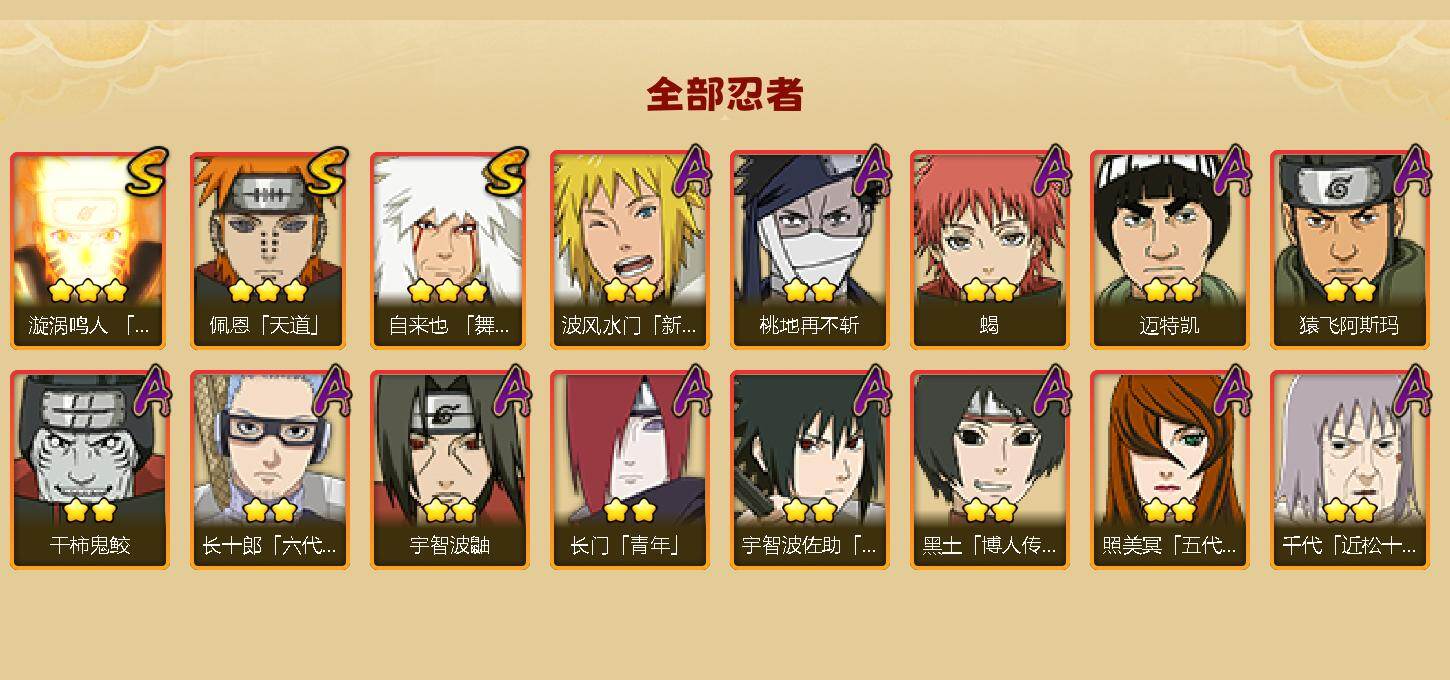Image resolution: width=1450 pixels, height=680 pixels.
Task: Select the 漩涡鸣人 S-rank ninja card
Action: (x=89, y=250)
